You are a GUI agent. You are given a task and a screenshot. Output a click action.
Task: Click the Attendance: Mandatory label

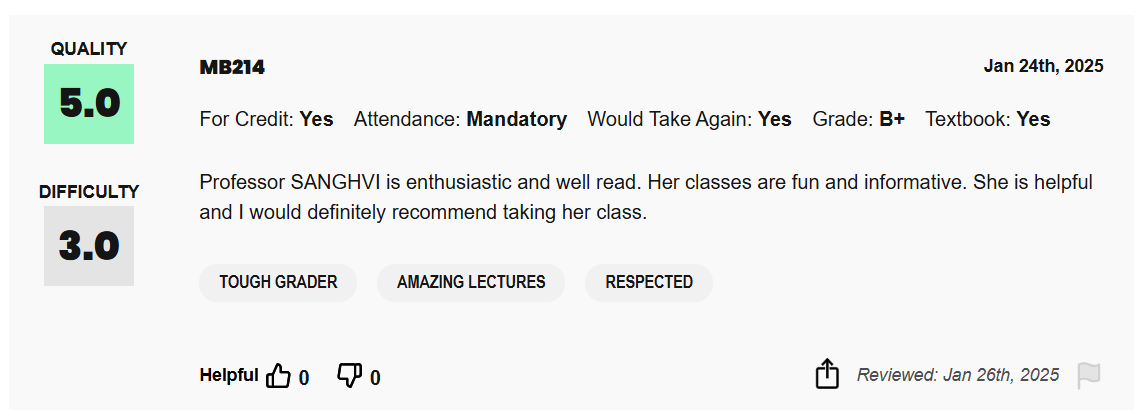[460, 119]
